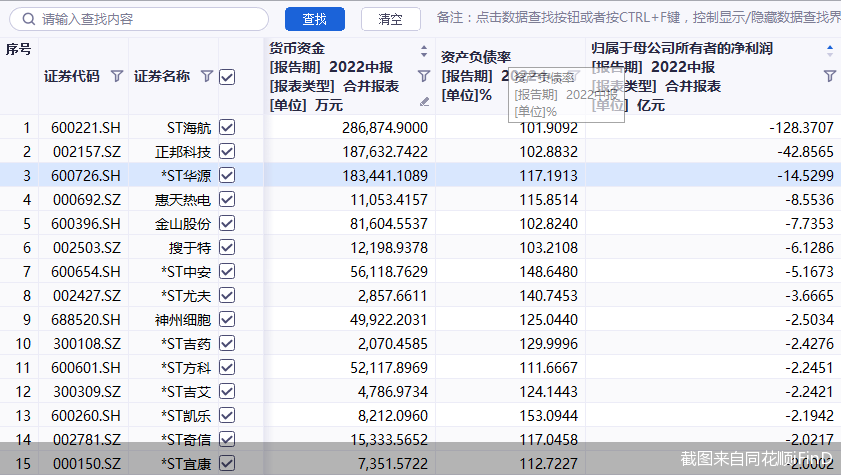841x475 pixels.
Task: Click debt ratio 129.9996
Action: [x=549, y=343]
